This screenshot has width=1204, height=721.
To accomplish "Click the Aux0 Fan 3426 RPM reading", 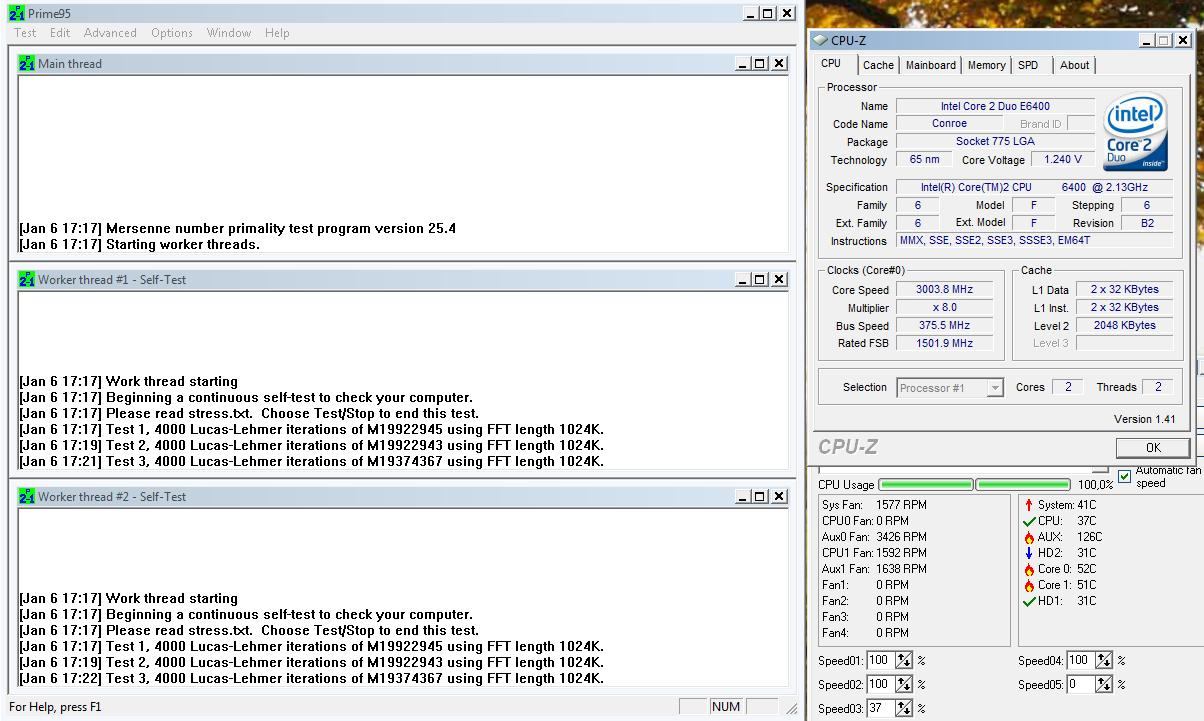I will pos(874,537).
